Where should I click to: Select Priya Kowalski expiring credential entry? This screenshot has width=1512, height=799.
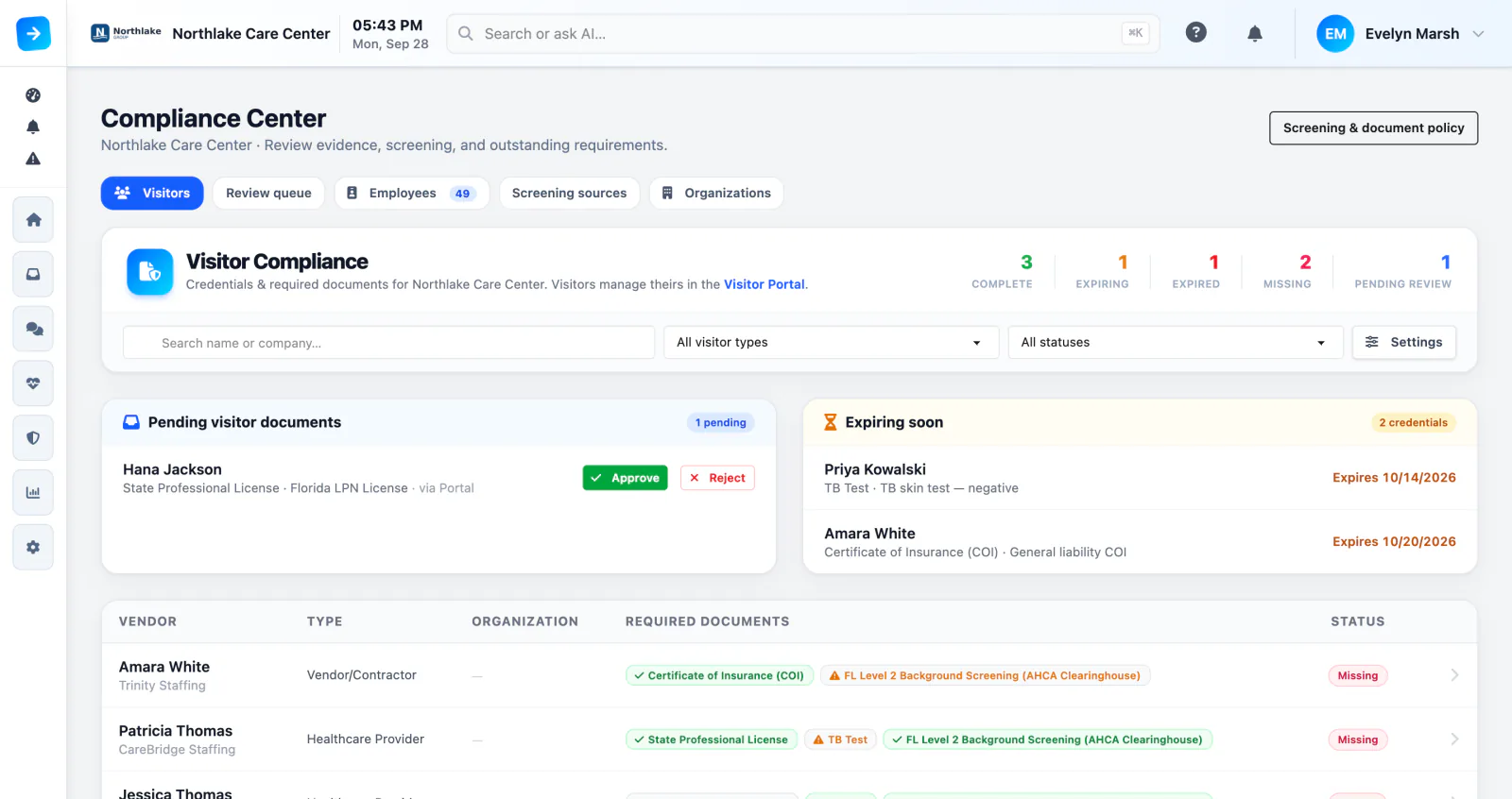pos(1140,478)
